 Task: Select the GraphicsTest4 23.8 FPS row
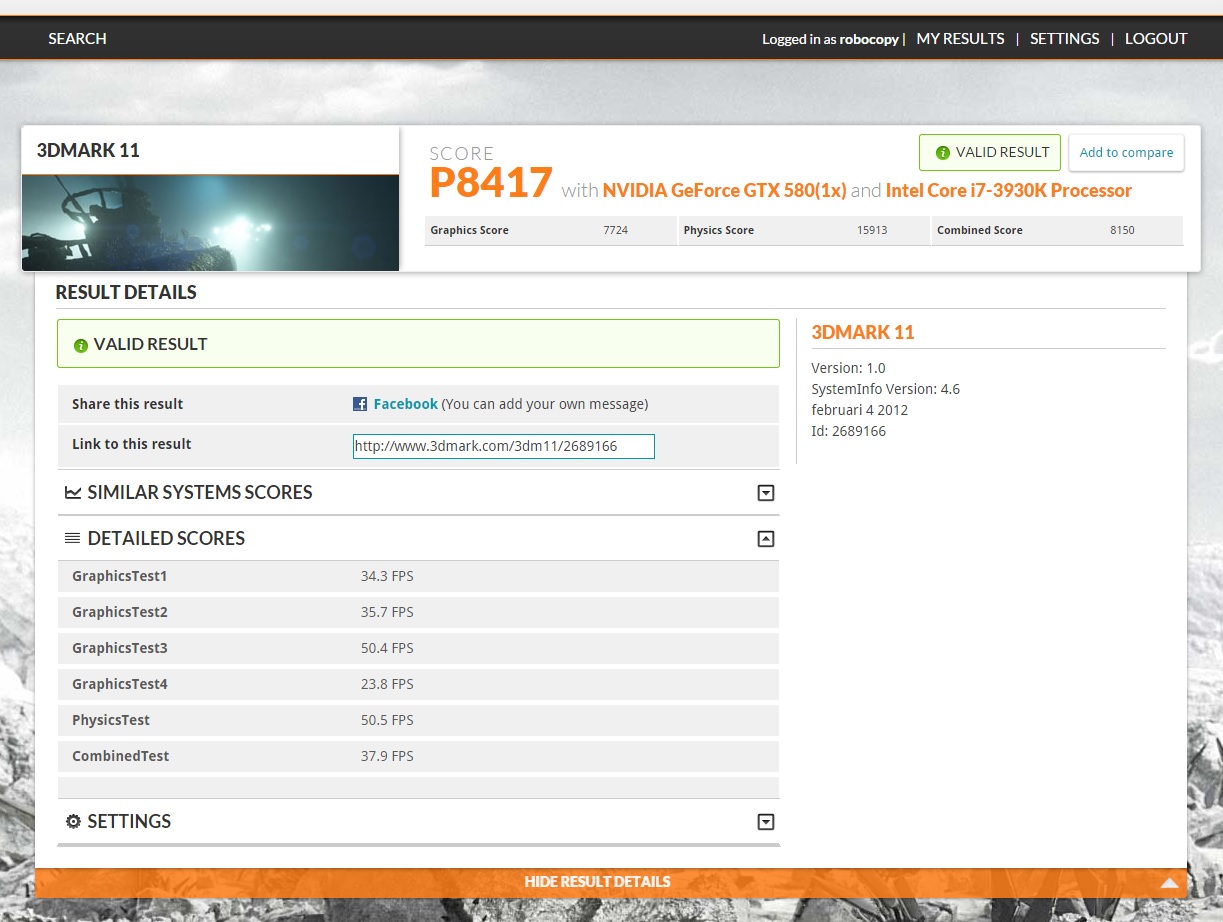coord(418,684)
